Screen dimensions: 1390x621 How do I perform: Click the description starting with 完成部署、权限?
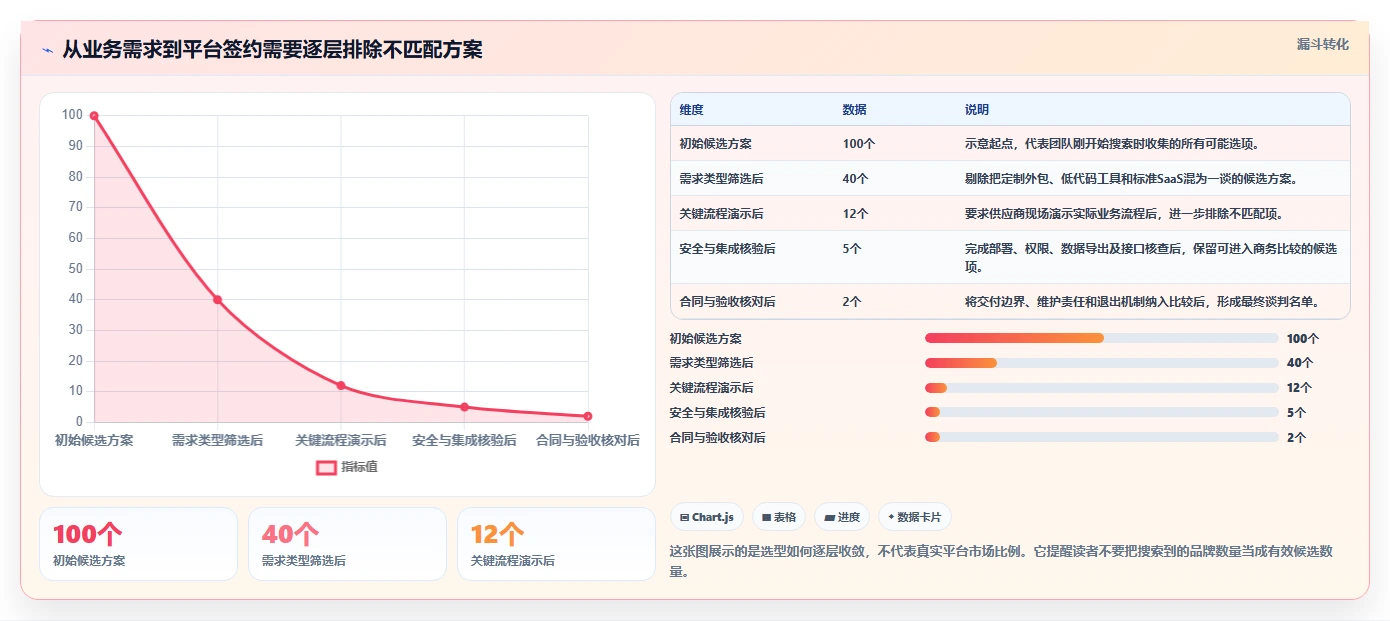click(1151, 258)
